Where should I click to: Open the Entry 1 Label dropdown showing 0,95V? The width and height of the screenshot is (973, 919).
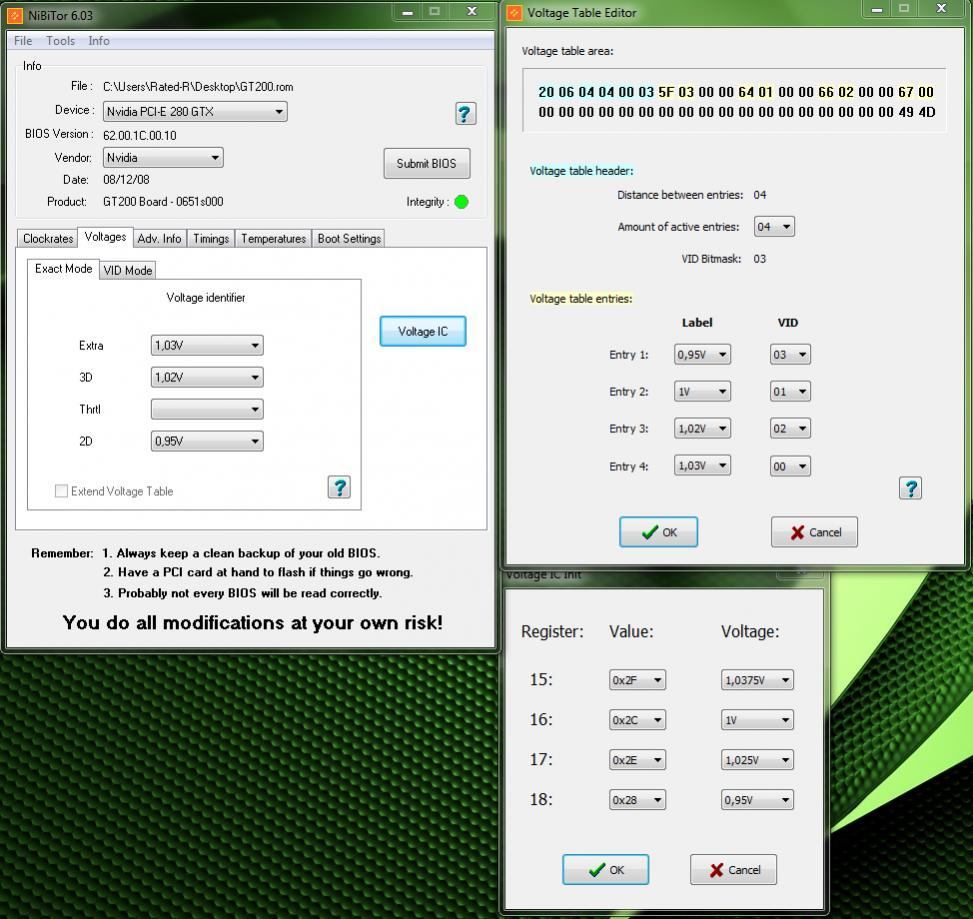click(x=702, y=354)
